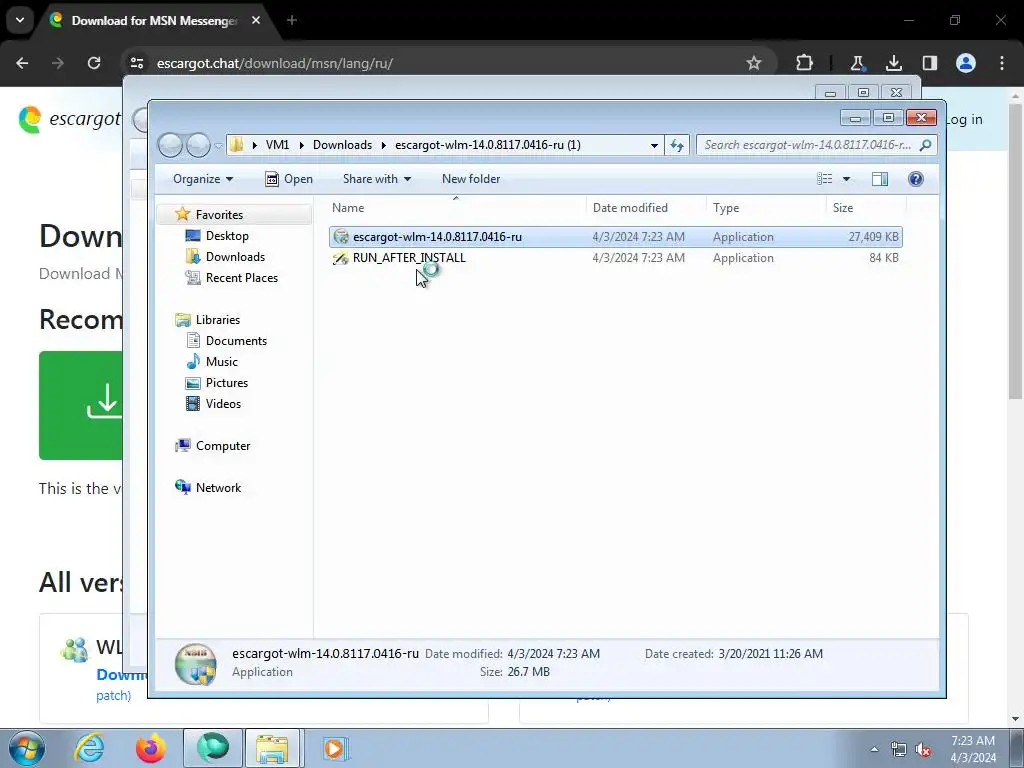Click the change view icon
This screenshot has height=768, width=1024.
click(825, 179)
